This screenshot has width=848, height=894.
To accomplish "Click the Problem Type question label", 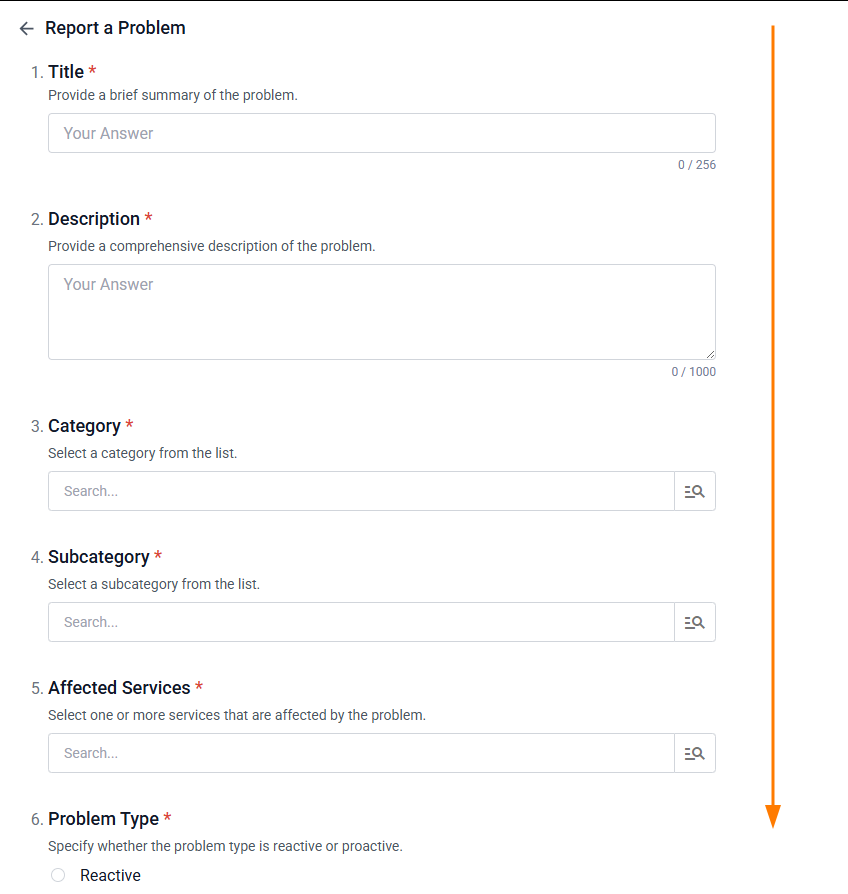I will 103,819.
